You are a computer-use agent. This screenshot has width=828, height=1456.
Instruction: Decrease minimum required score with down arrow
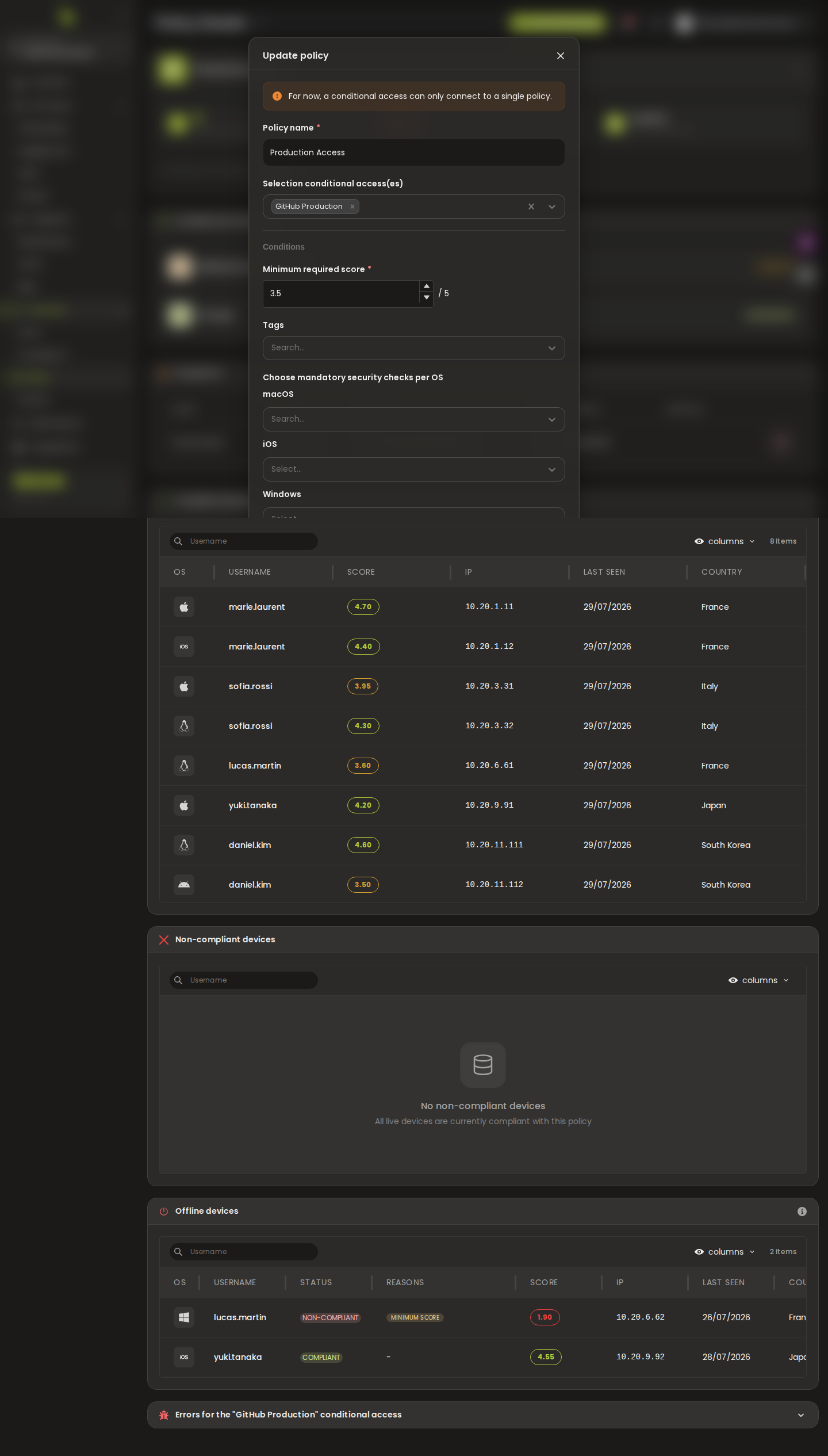pyautogui.click(x=426, y=297)
